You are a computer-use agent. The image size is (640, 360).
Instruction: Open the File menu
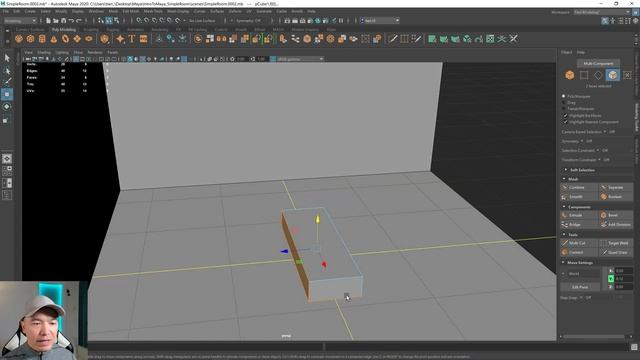point(5,11)
